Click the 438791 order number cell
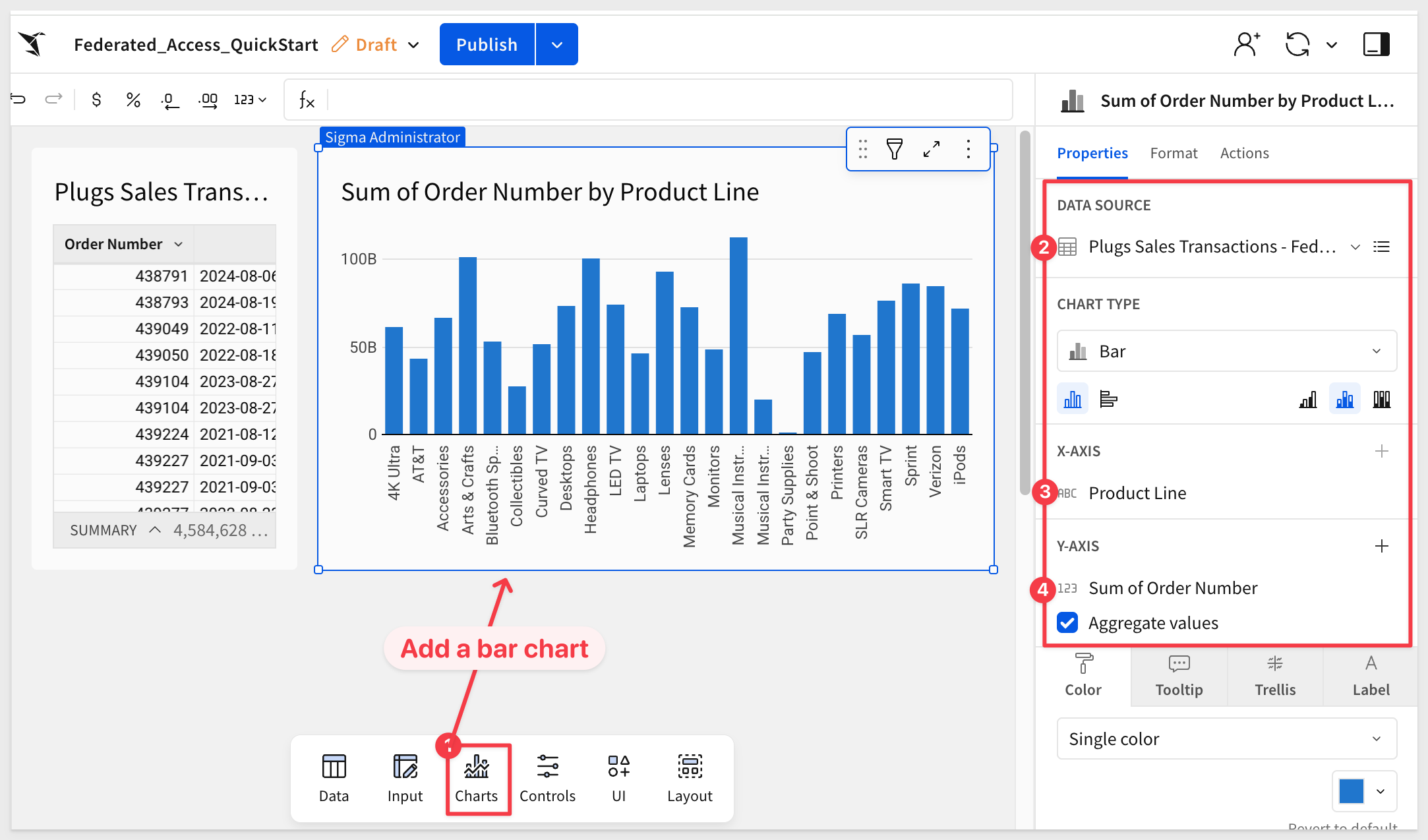Image resolution: width=1428 pixels, height=840 pixels. (x=123, y=276)
